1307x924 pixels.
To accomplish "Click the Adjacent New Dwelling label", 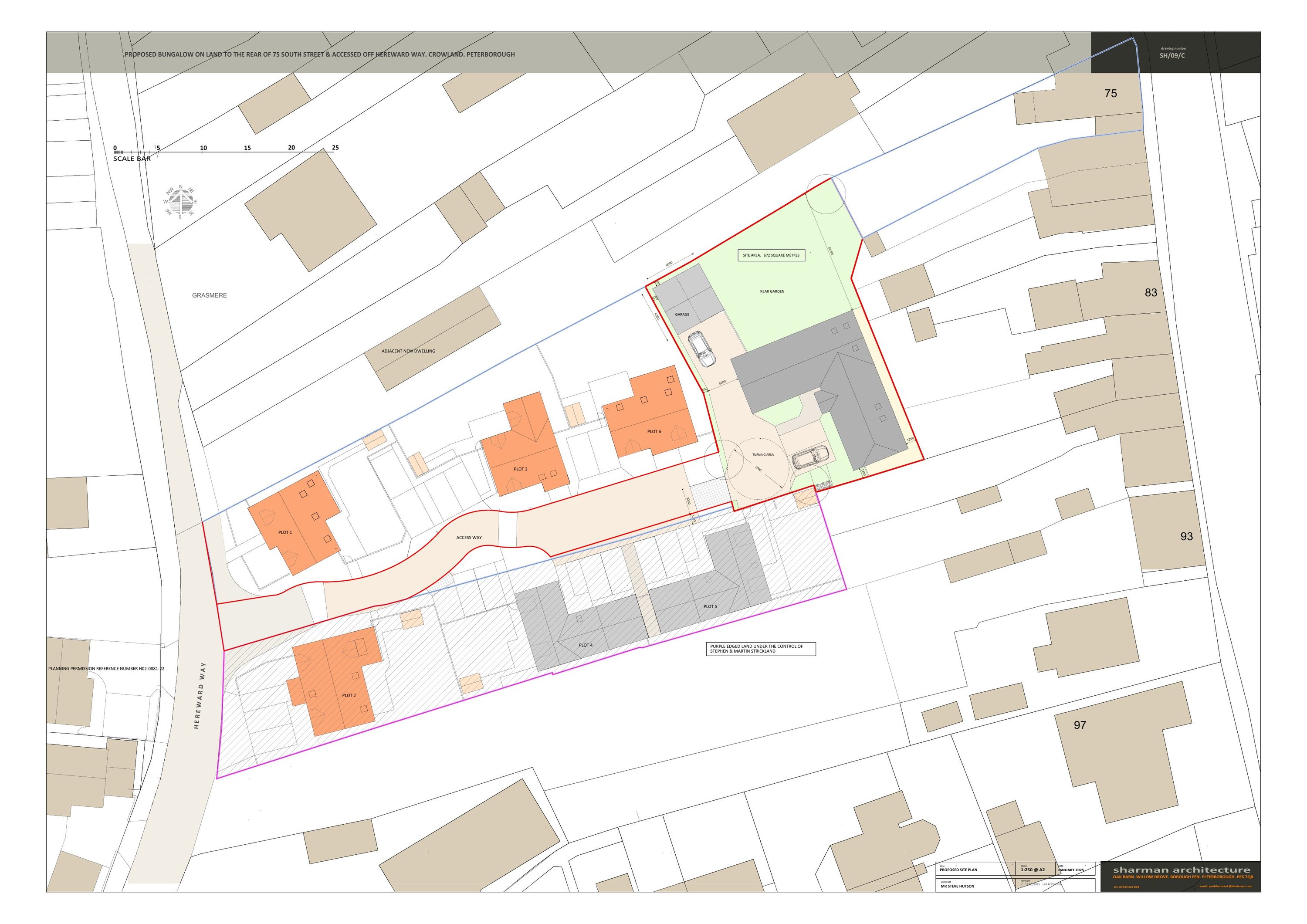I will coord(408,351).
